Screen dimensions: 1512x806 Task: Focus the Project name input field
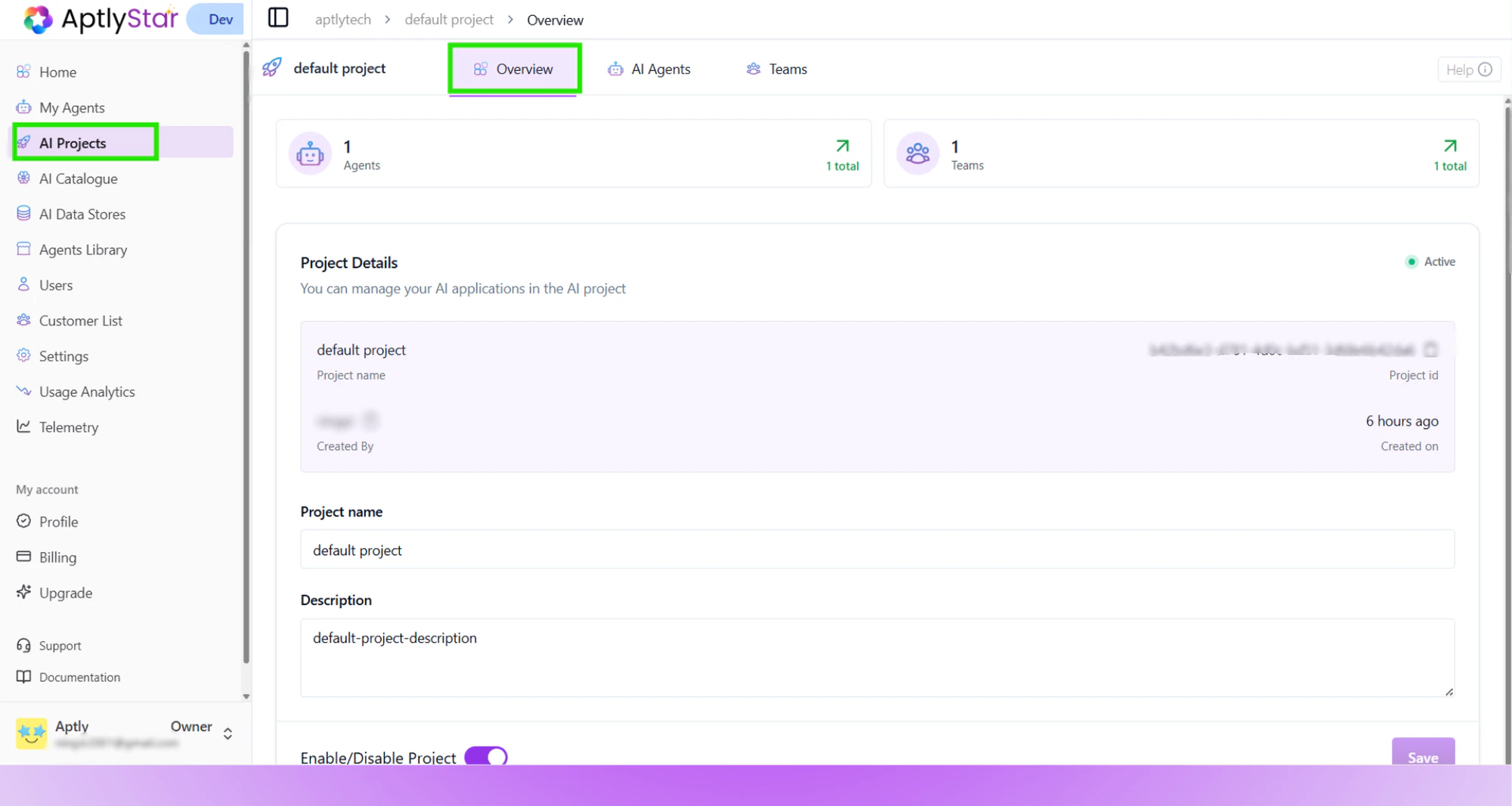[877, 550]
